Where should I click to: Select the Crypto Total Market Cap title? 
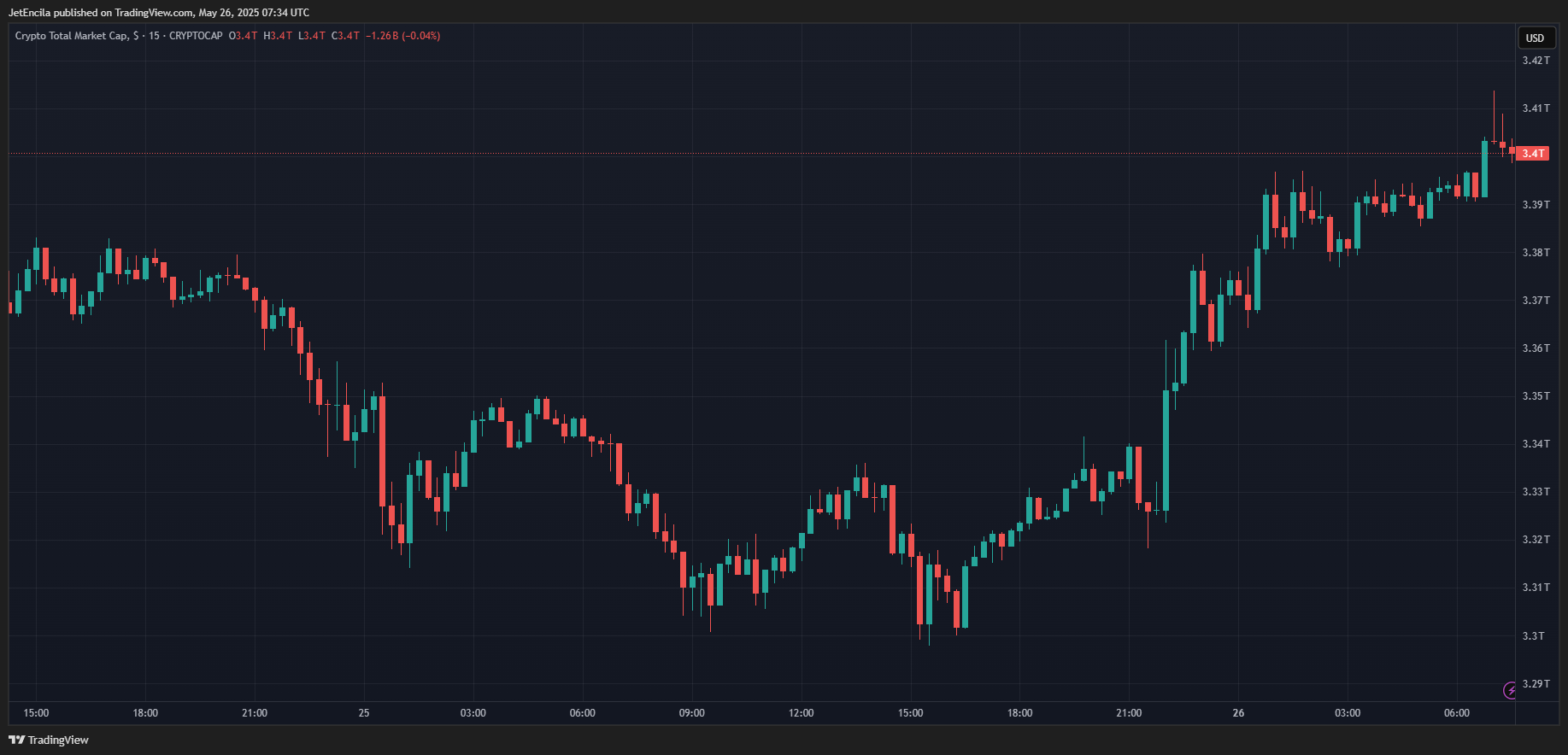[72, 36]
